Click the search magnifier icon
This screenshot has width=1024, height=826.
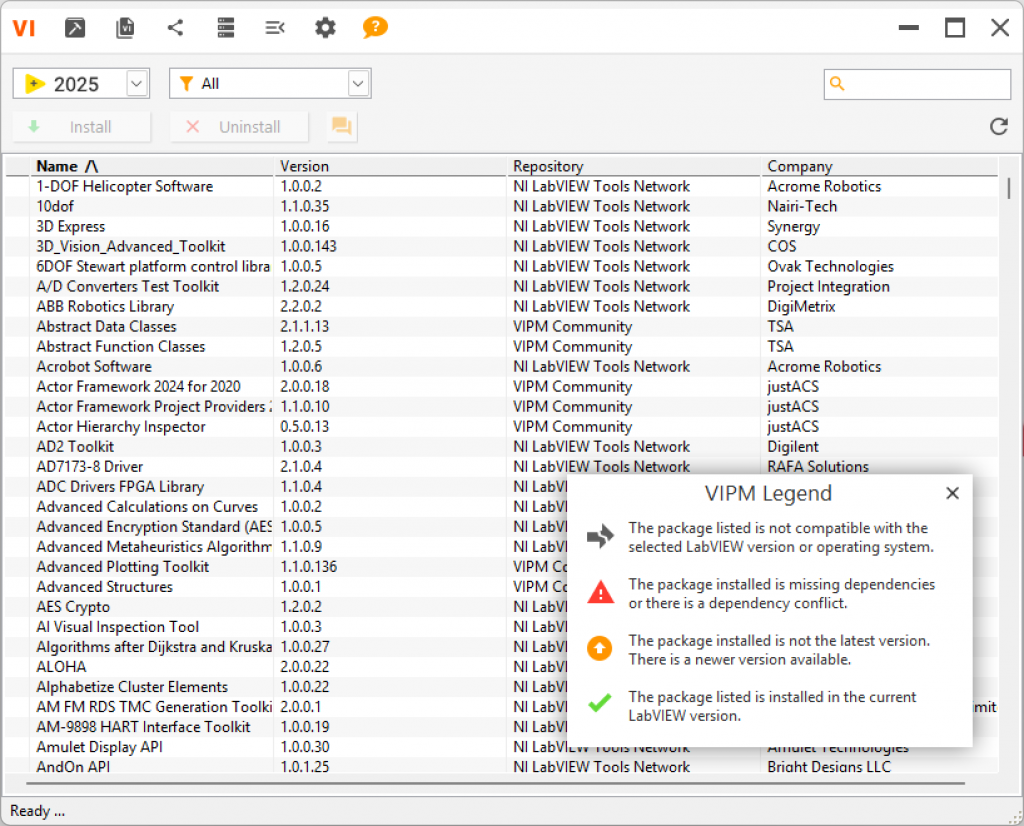coord(837,84)
